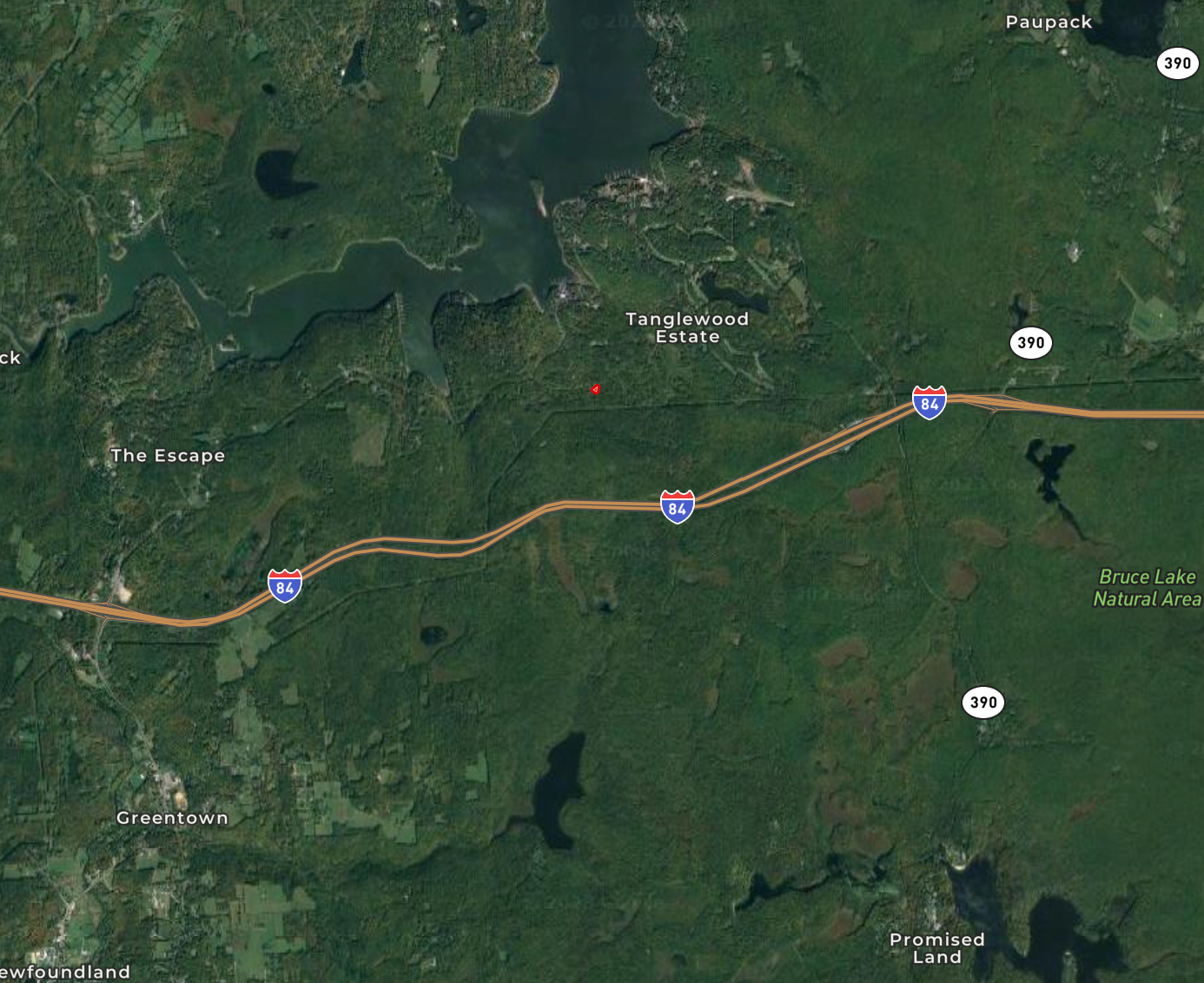Select the I-84 shield at the Route 390 interchange
Image resolution: width=1204 pixels, height=983 pixels.
pyautogui.click(x=929, y=403)
